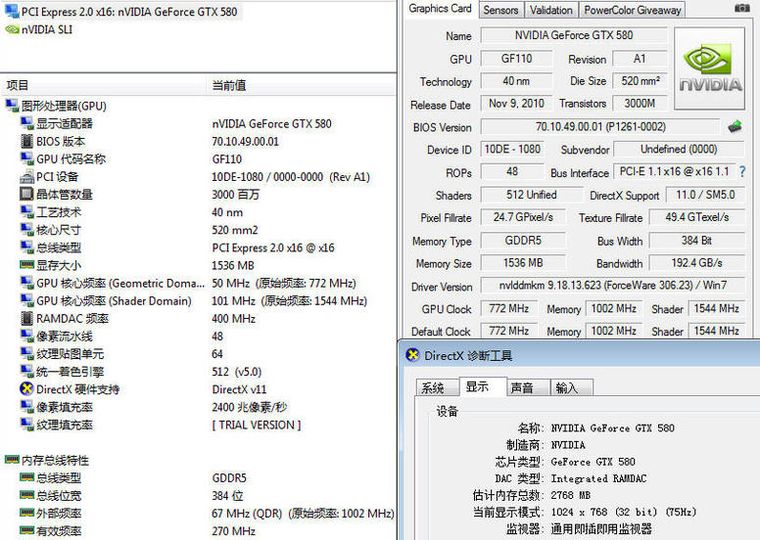Click the PCI Express device icon at top
Viewport: 760px width, 540px height.
pos(12,11)
